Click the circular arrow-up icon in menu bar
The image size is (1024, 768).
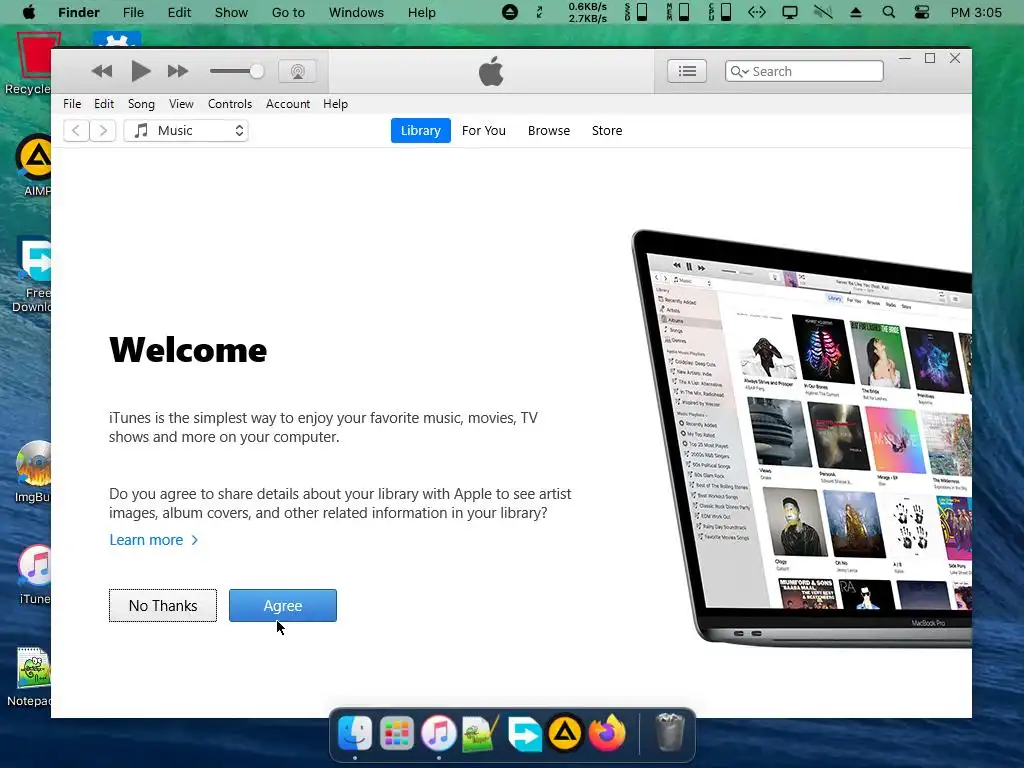pos(510,12)
